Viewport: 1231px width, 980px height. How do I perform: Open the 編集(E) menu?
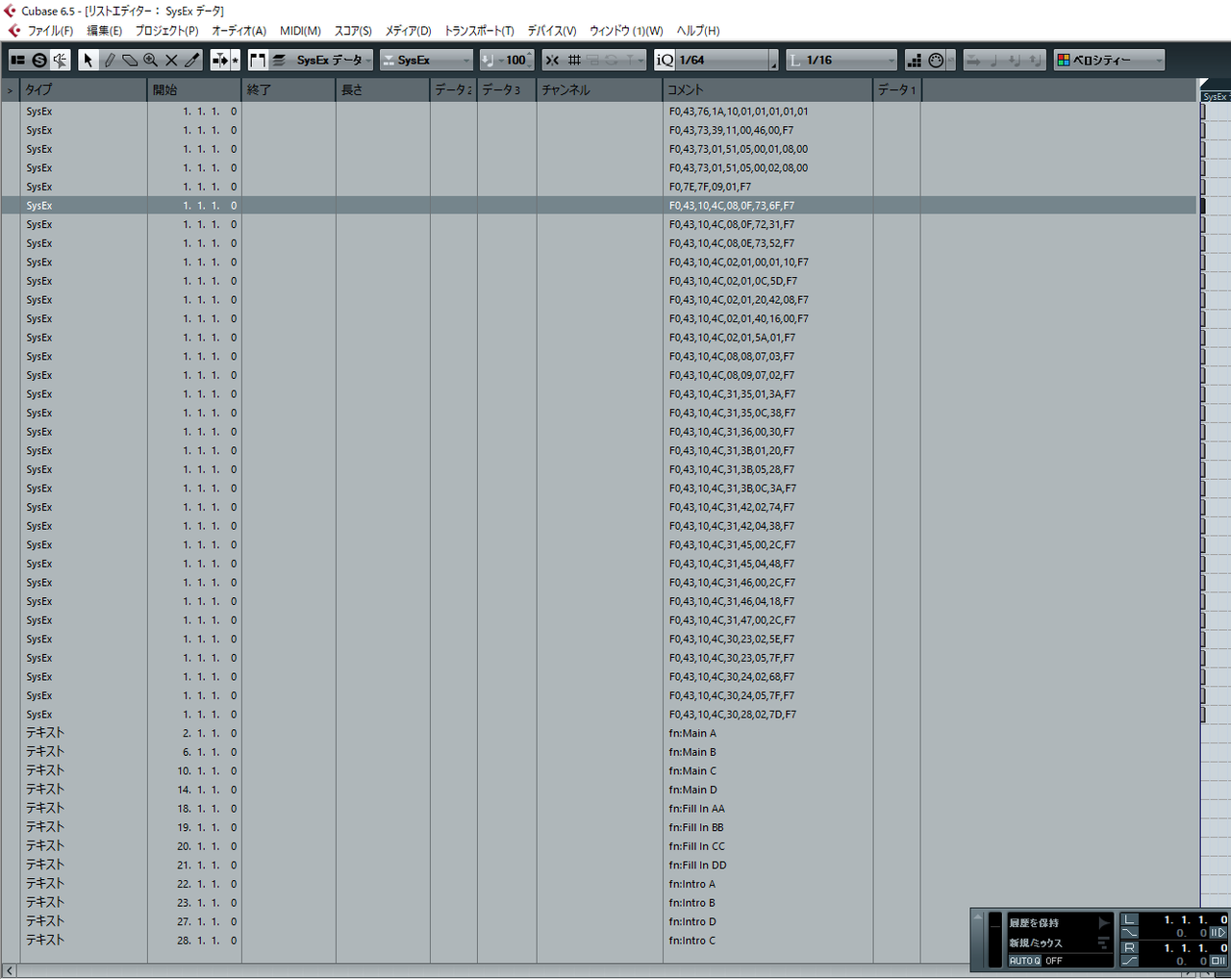[x=105, y=31]
